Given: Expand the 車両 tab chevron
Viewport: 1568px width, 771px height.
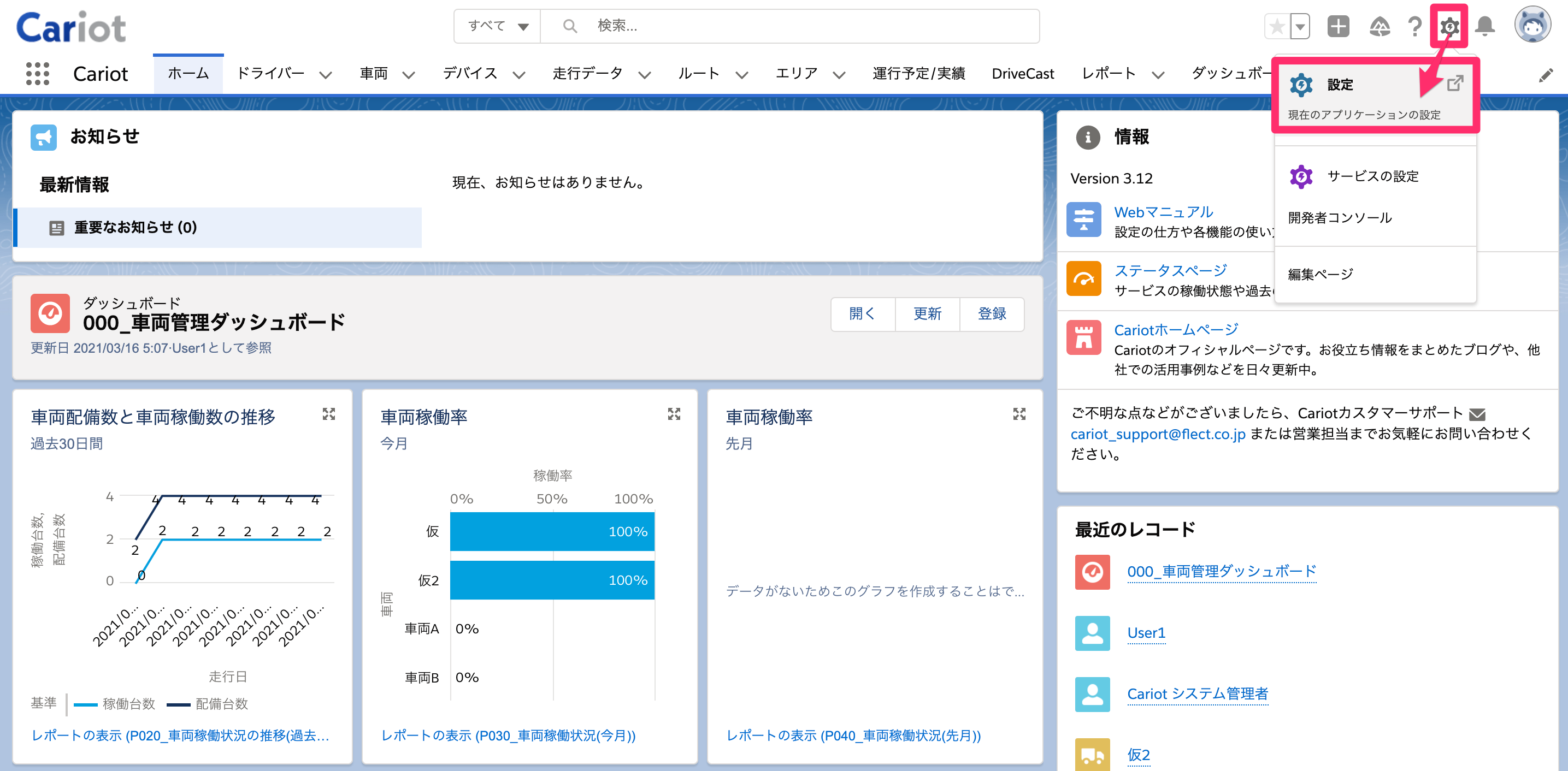Looking at the screenshot, I should coord(409,75).
